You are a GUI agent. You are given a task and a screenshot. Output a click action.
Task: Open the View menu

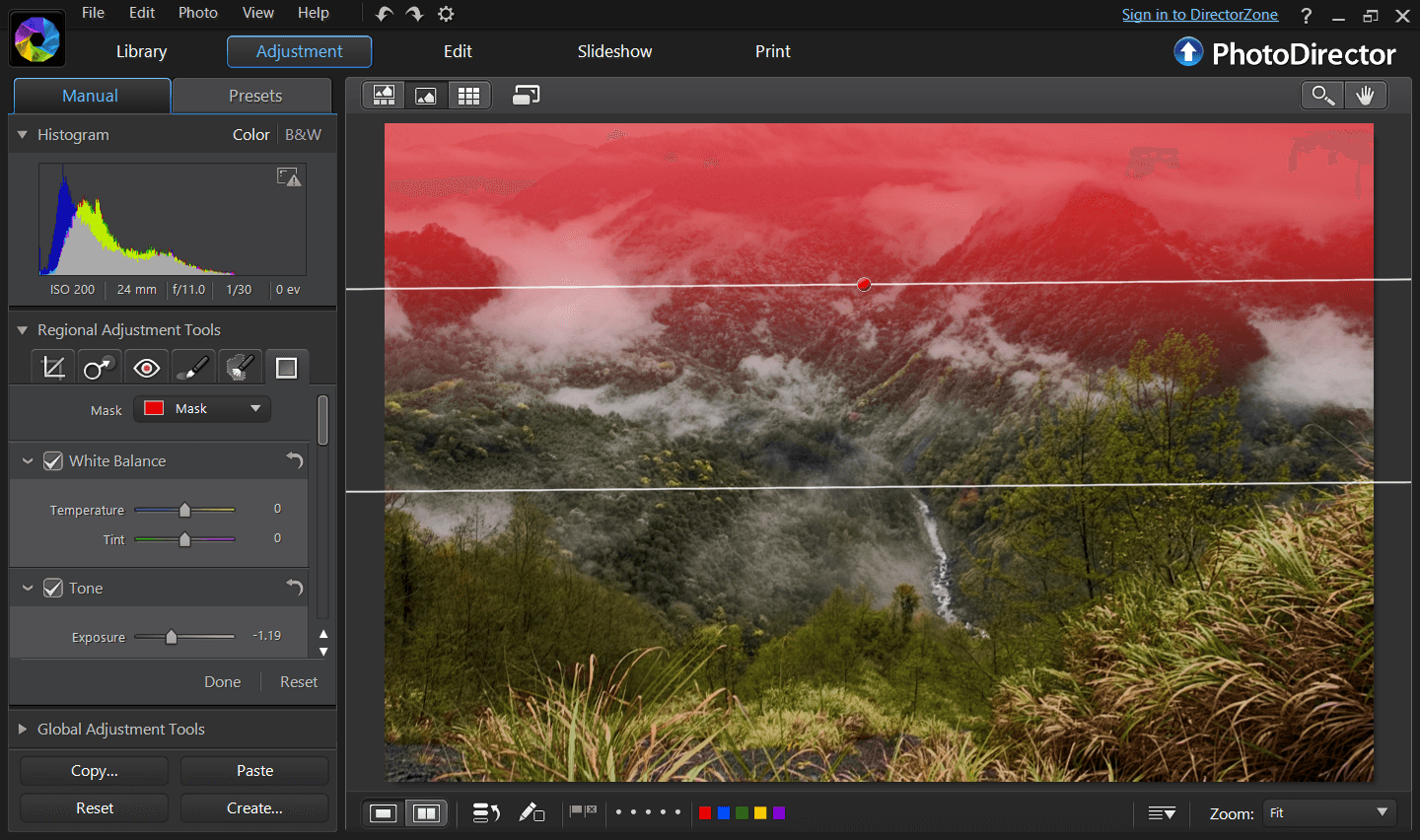[258, 13]
